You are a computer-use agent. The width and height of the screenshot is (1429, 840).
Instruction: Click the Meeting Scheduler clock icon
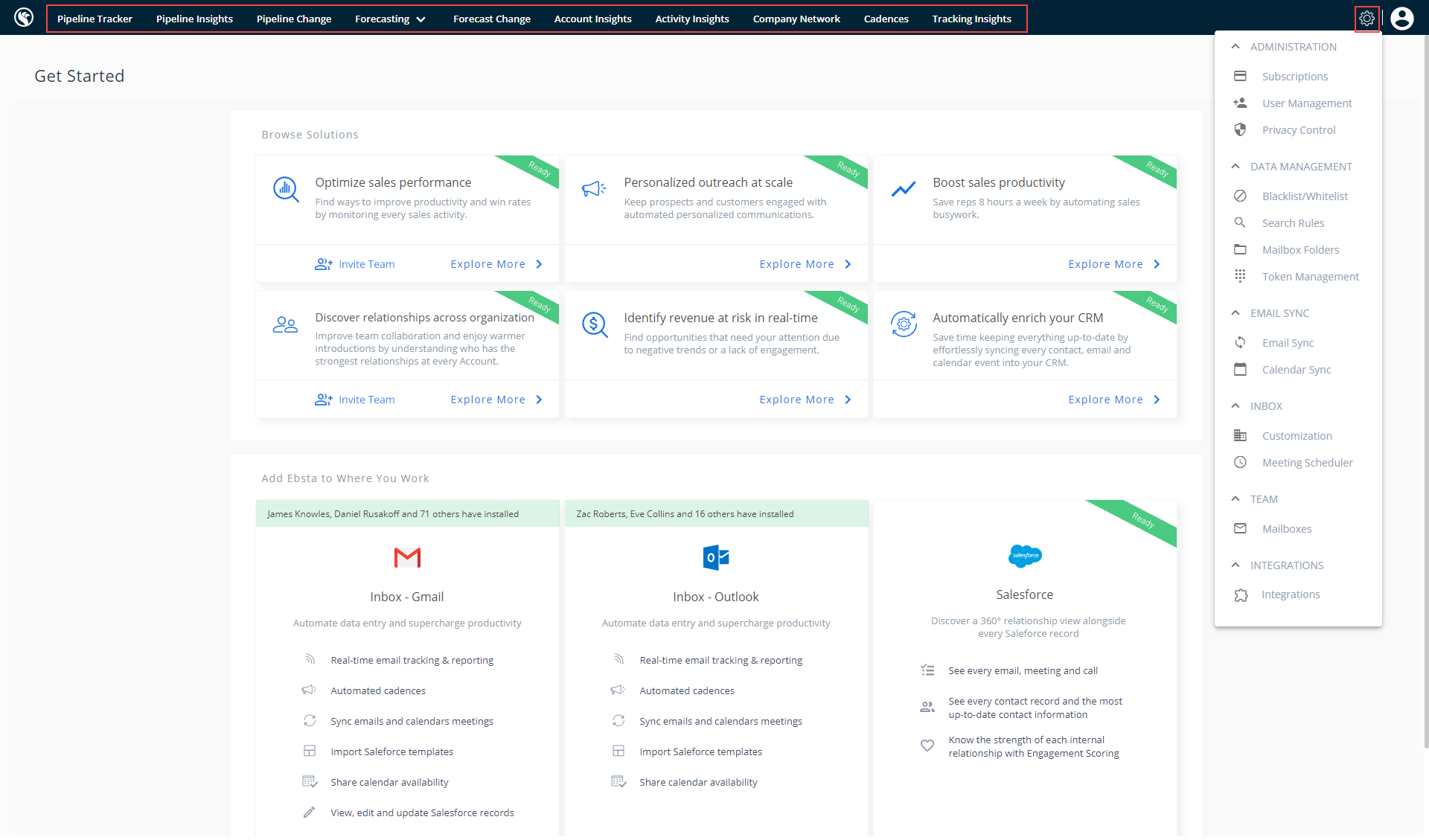tap(1240, 462)
